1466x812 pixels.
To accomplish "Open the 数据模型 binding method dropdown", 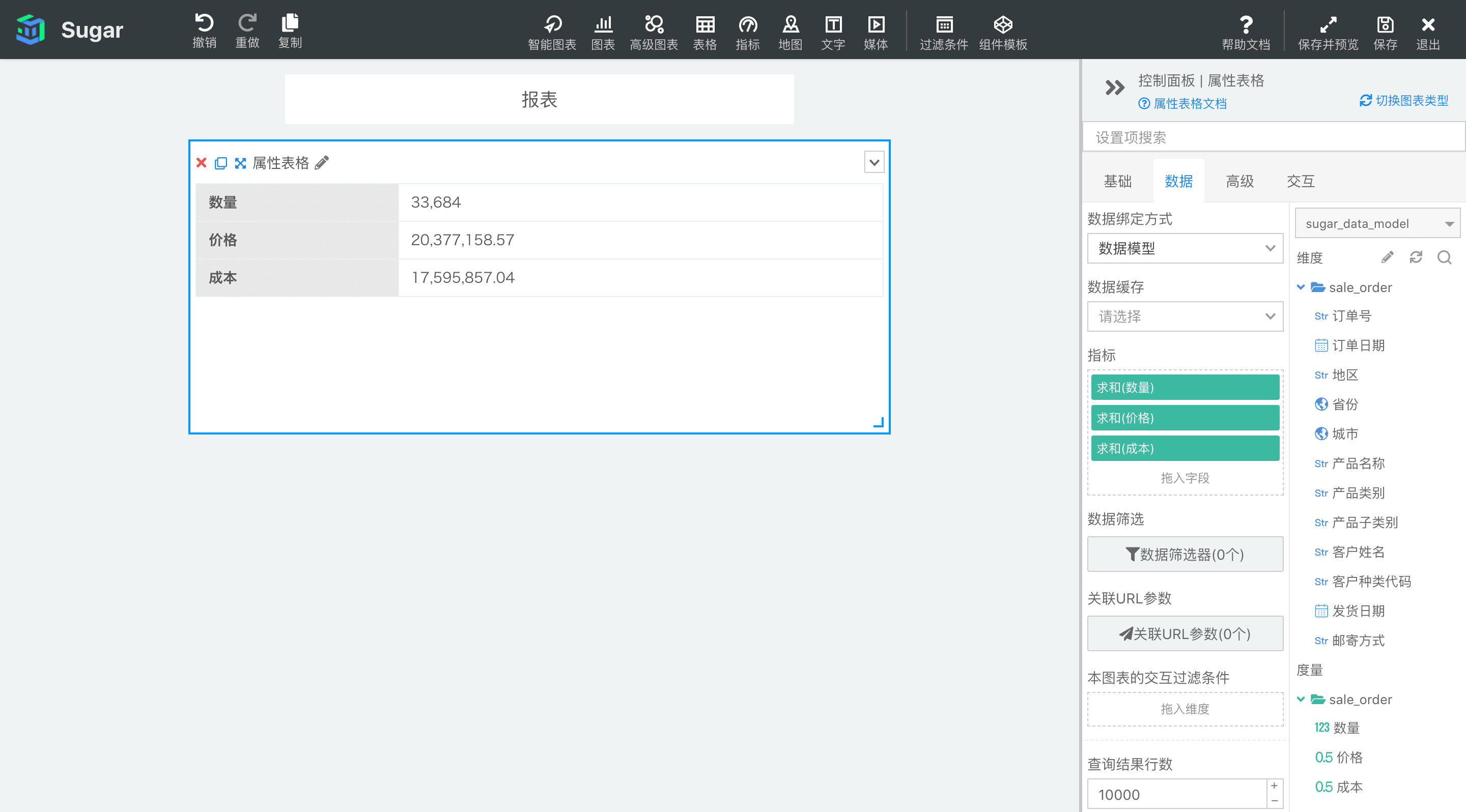I will coord(1185,248).
